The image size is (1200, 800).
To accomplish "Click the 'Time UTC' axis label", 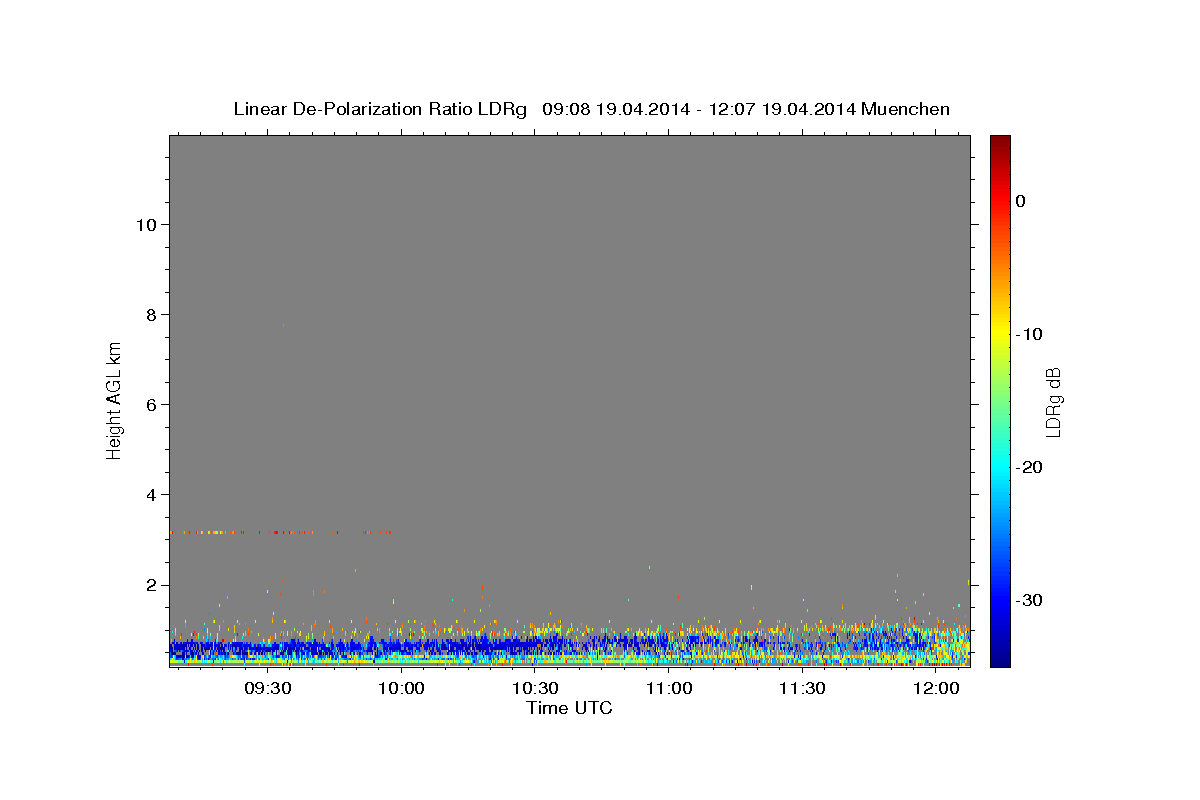I will pyautogui.click(x=569, y=708).
